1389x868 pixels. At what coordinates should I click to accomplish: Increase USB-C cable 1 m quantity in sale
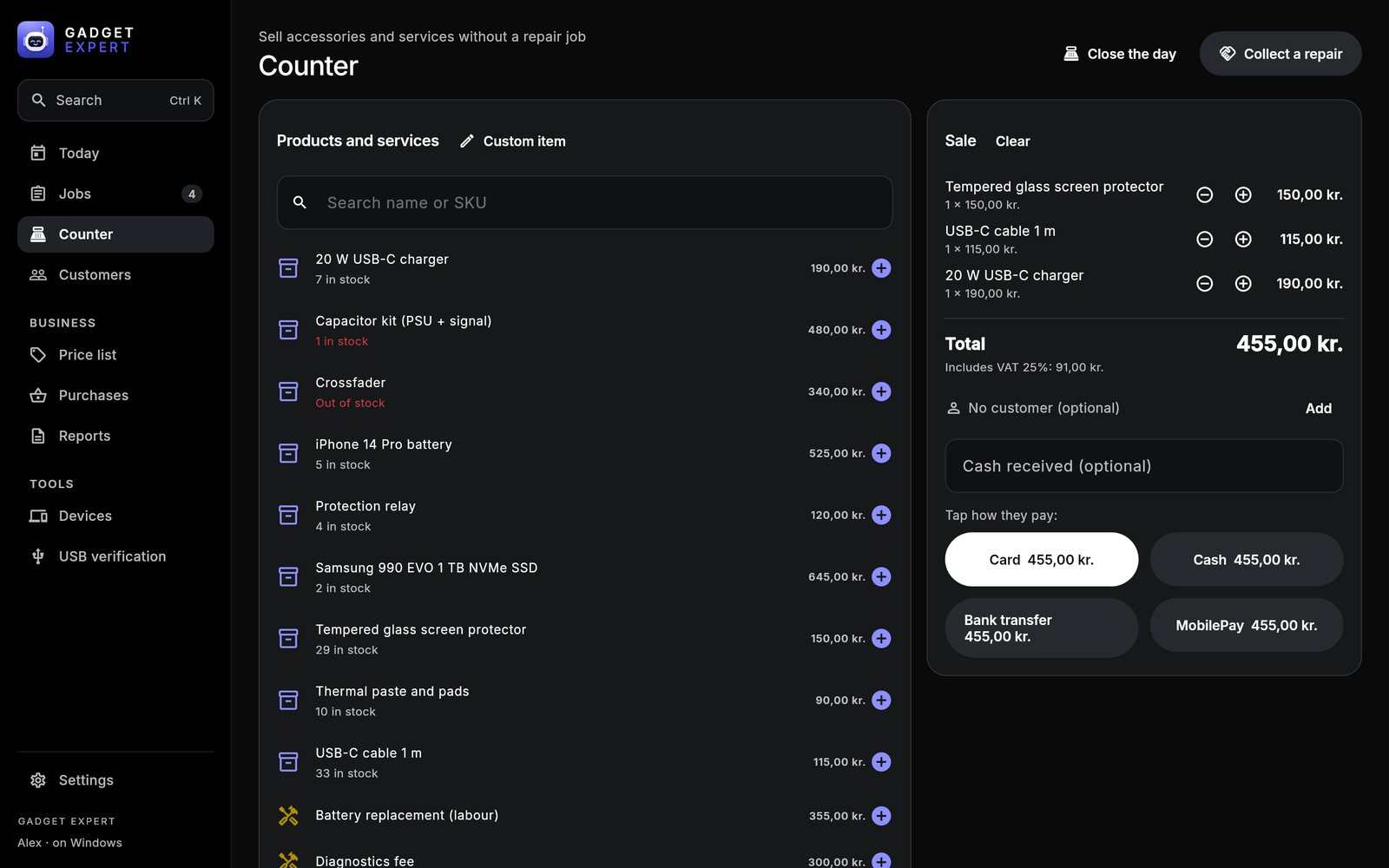pyautogui.click(x=1243, y=240)
